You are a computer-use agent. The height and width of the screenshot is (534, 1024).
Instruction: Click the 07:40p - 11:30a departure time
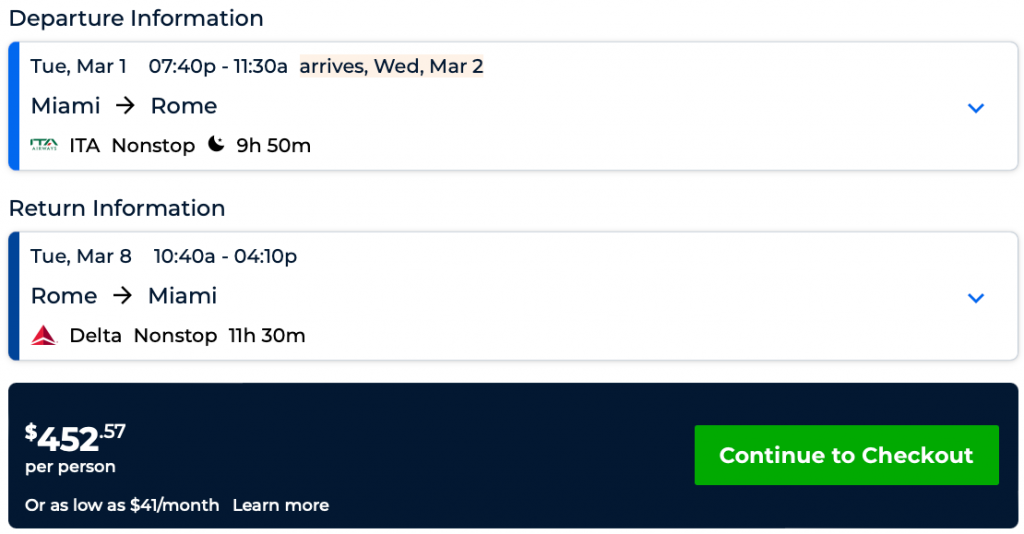[x=218, y=67]
